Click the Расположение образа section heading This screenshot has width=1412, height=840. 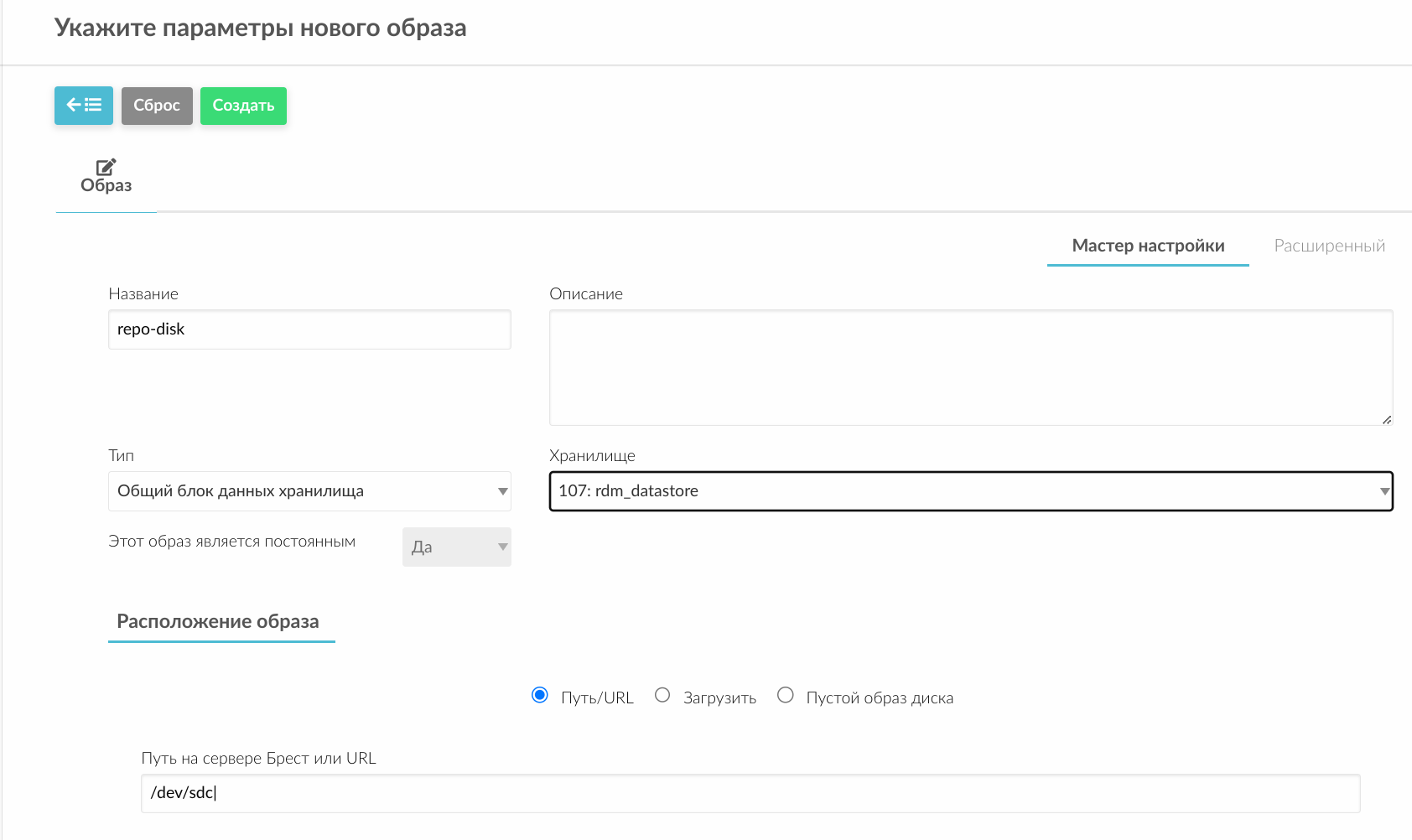218,621
